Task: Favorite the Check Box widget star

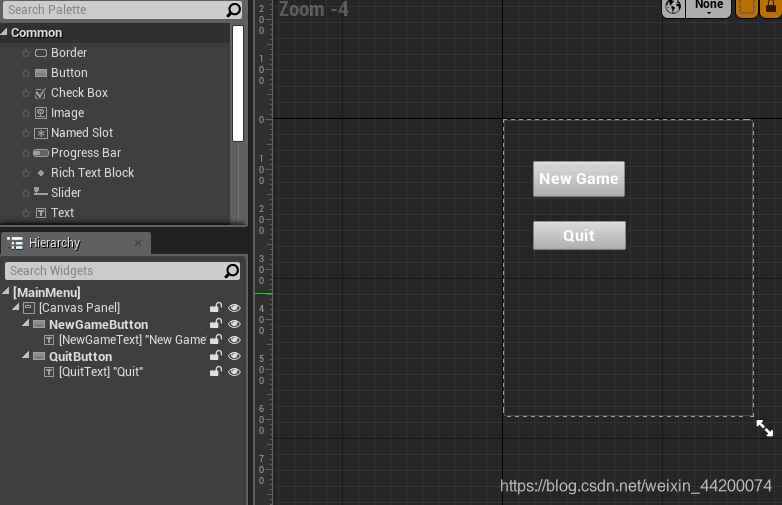Action: pos(26,93)
